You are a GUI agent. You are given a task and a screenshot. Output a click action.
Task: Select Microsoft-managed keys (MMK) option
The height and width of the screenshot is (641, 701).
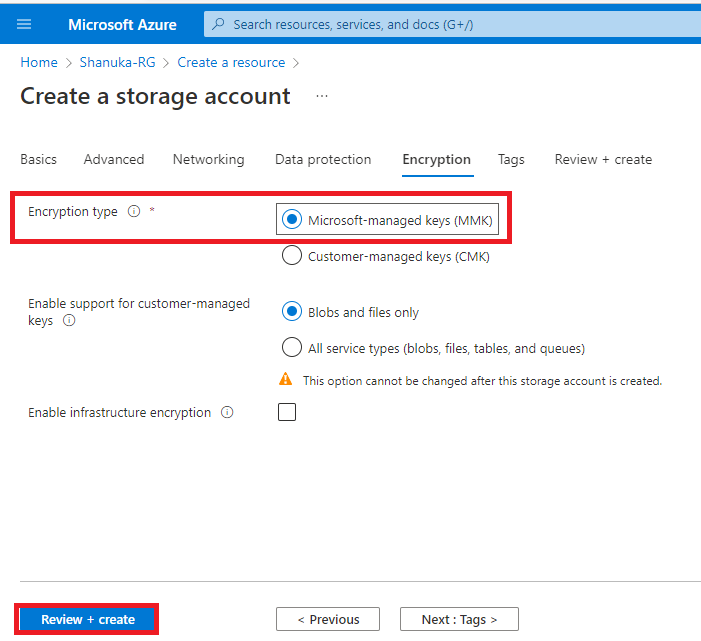[x=292, y=220]
